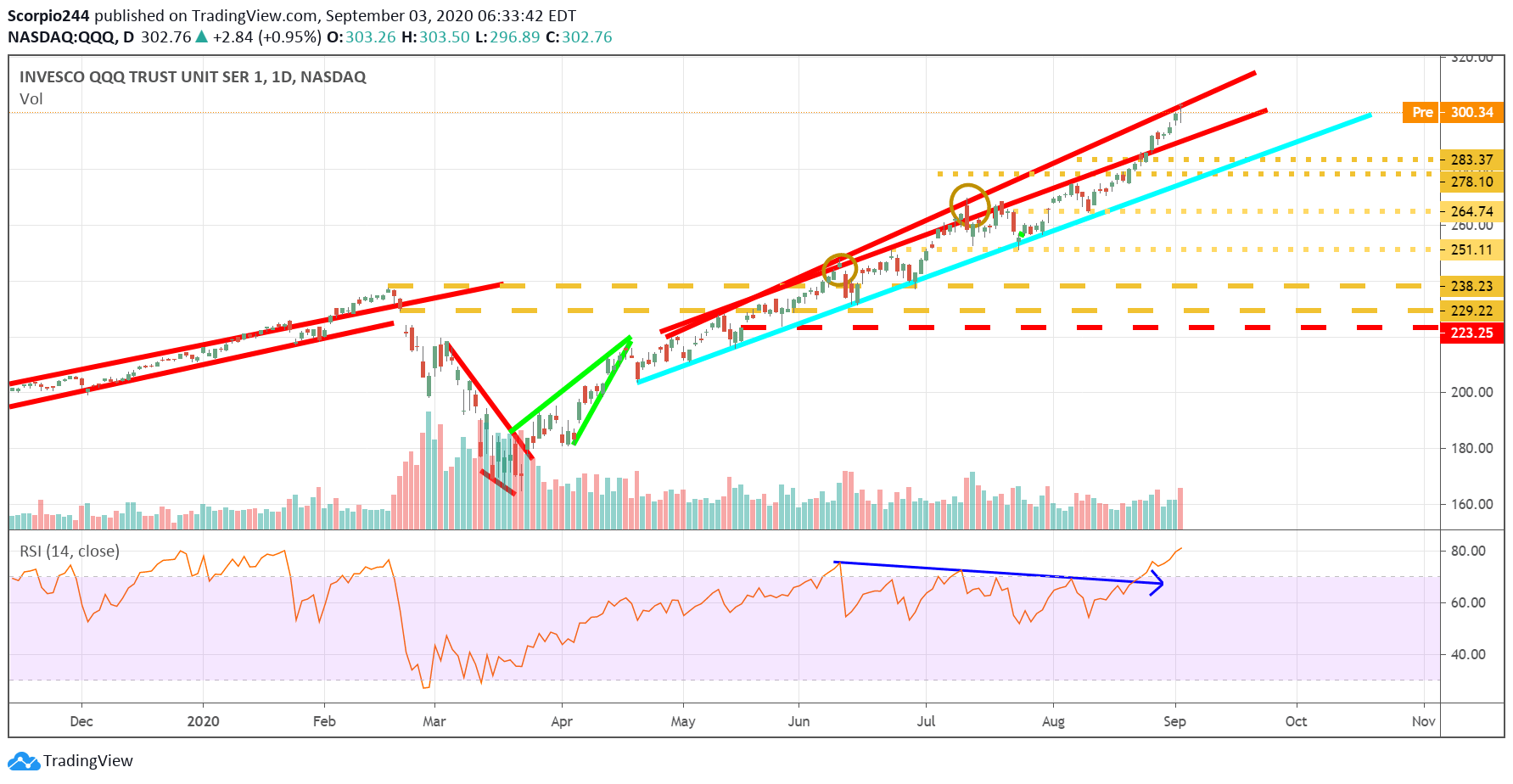Click the Feb label on time axis

pyautogui.click(x=324, y=721)
